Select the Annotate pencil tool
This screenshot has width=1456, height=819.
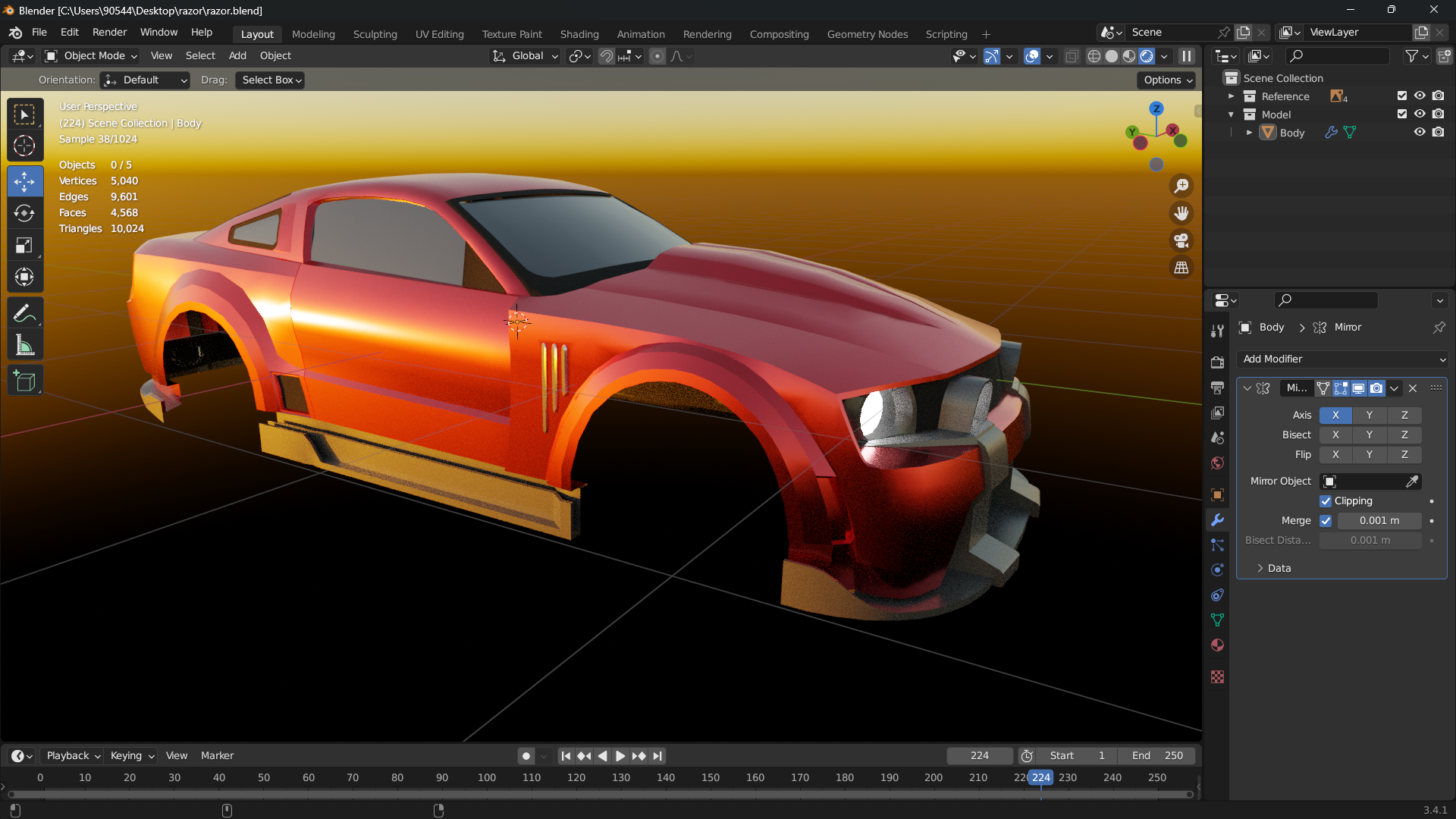click(x=24, y=313)
